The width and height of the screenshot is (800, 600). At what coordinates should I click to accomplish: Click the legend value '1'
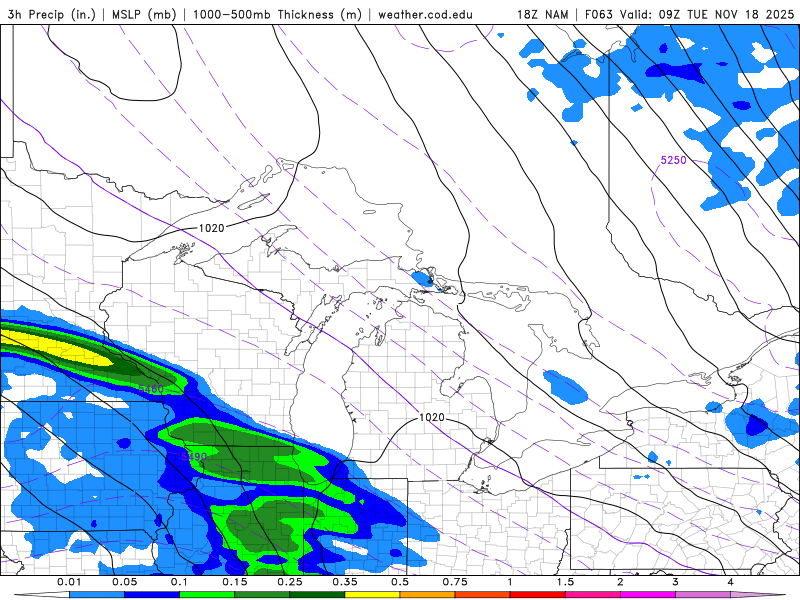coord(510,582)
